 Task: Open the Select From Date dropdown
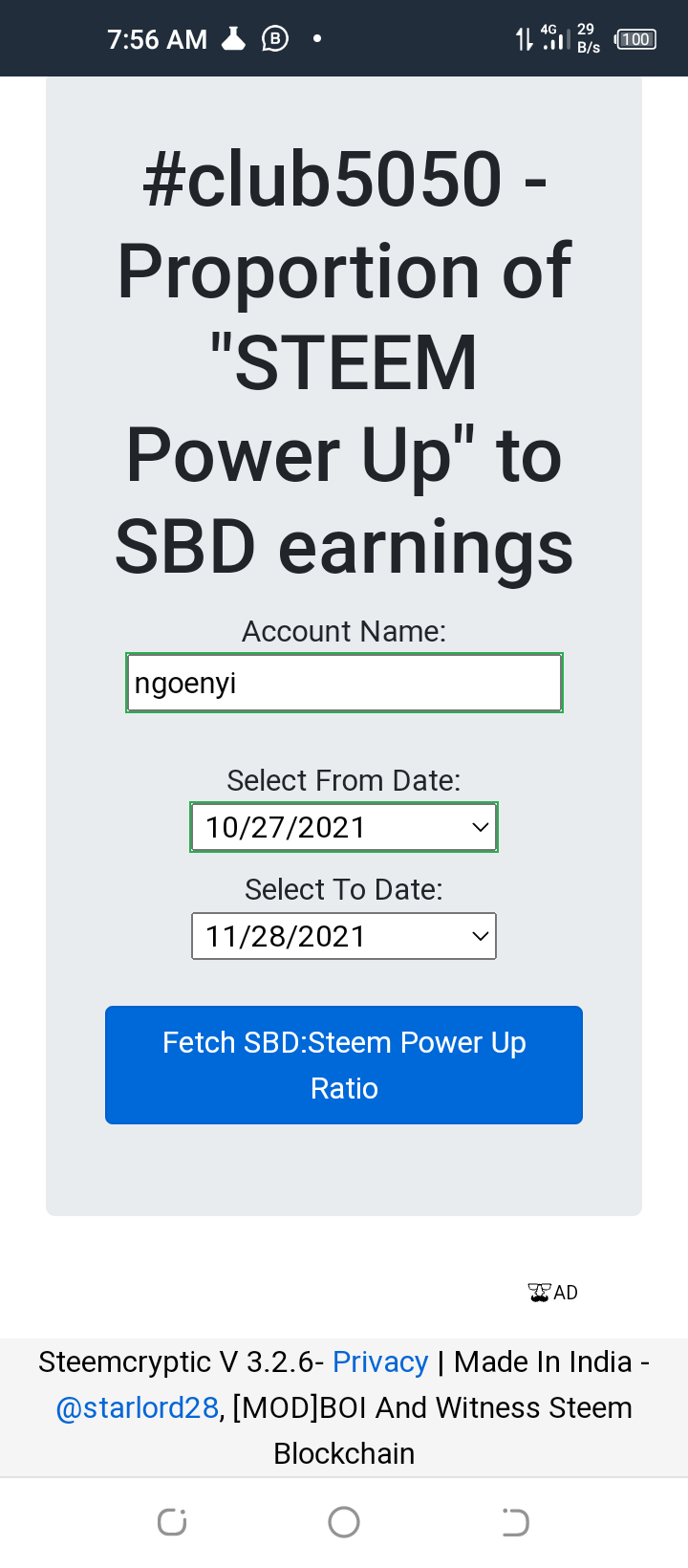tap(344, 827)
